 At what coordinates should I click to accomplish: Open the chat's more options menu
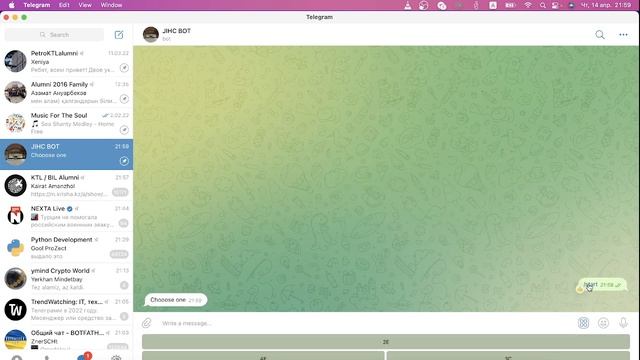[623, 35]
